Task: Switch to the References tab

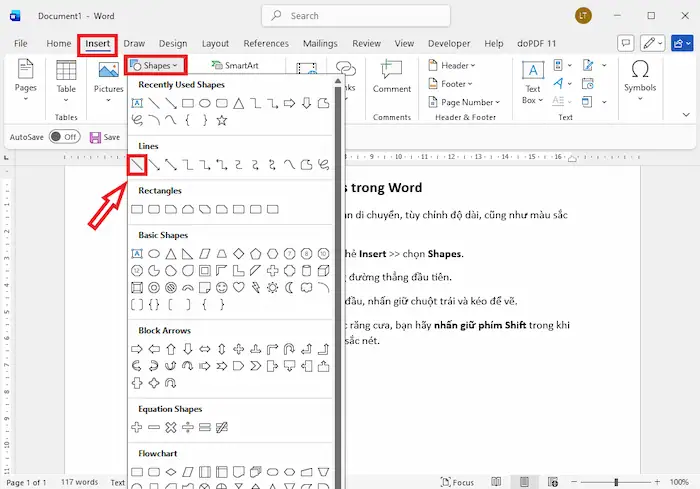Action: point(266,44)
